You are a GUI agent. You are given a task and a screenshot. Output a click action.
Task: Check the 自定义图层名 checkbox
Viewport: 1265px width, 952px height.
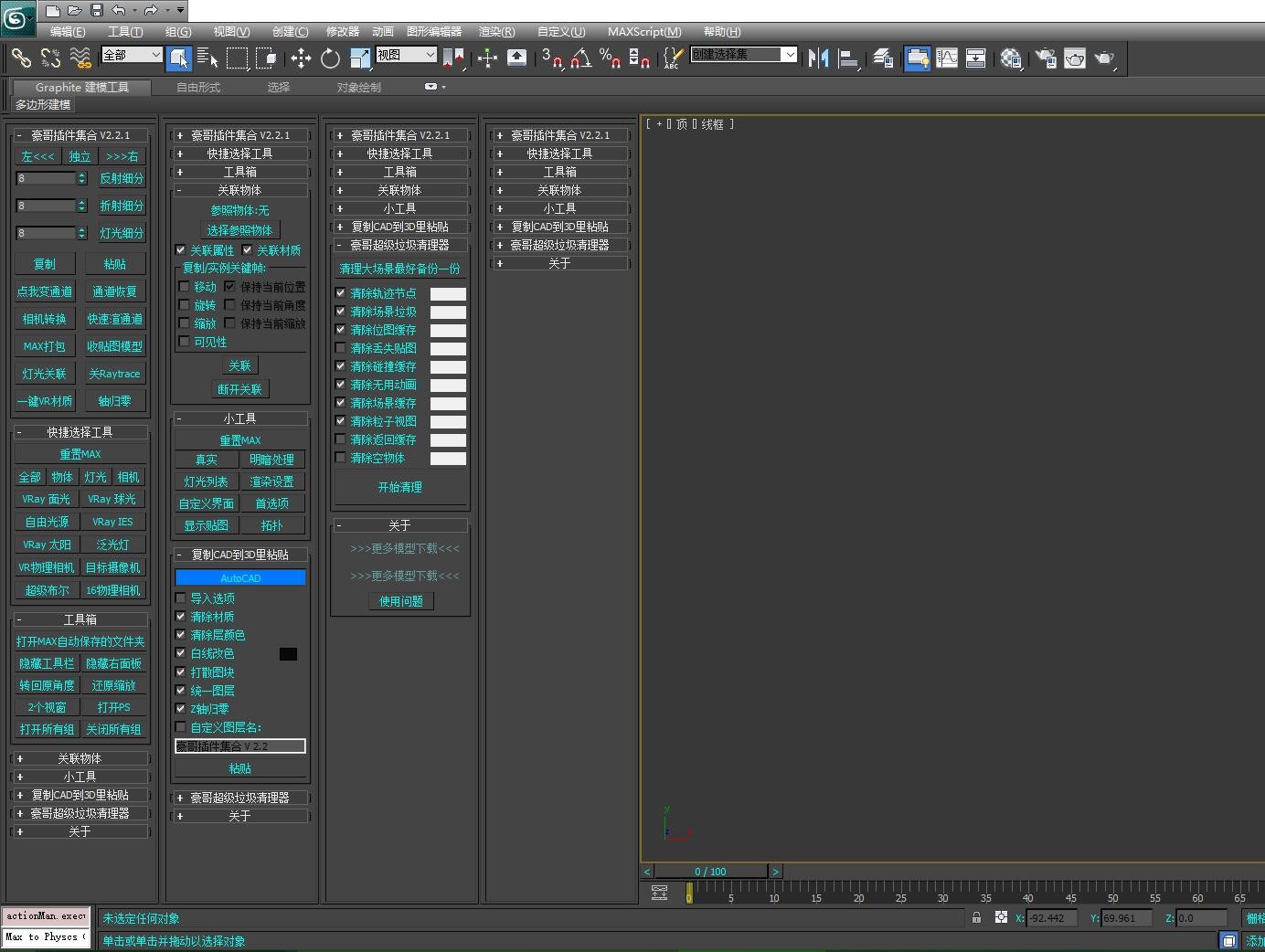pos(181,726)
